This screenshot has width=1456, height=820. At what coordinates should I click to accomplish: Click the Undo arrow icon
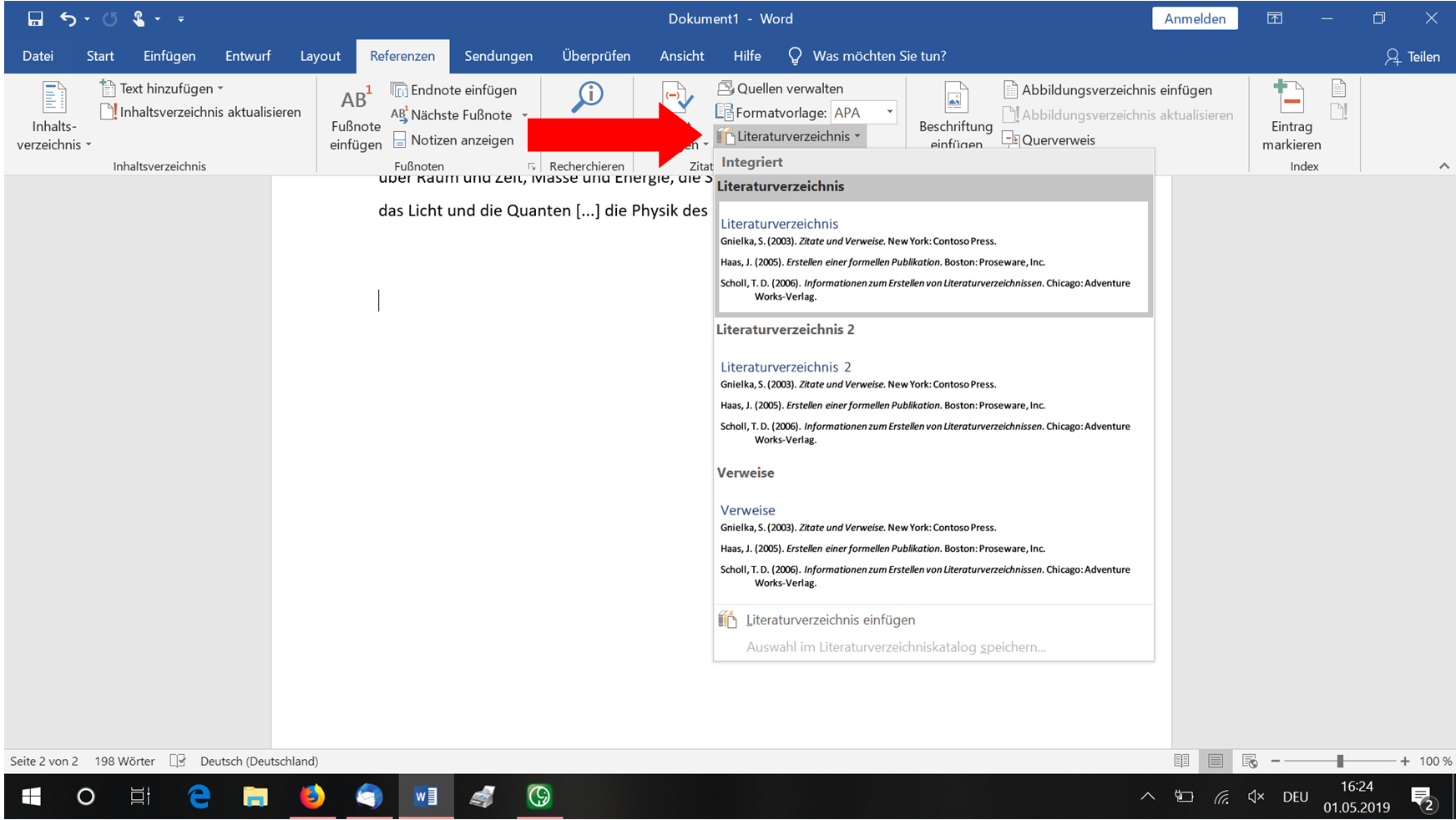tap(68, 18)
